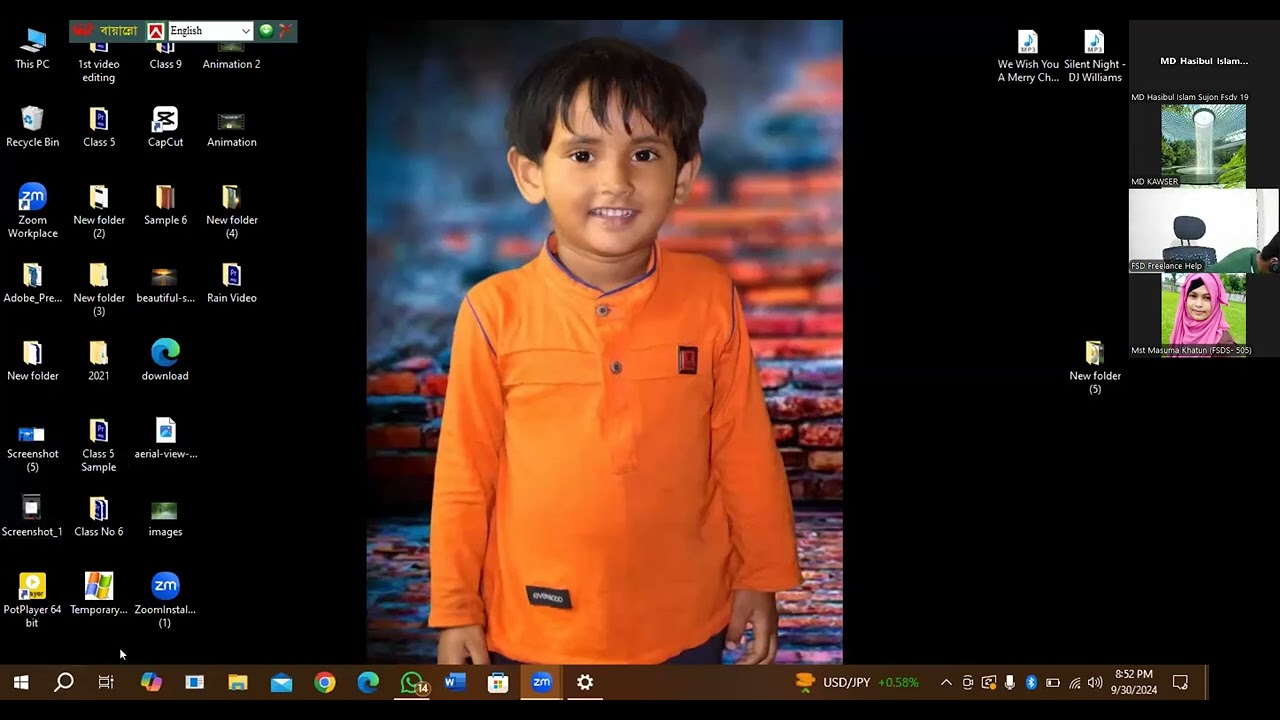Viewport: 1280px width, 720px height.
Task: Select the Animation 2 desktop icon
Action: point(231,56)
